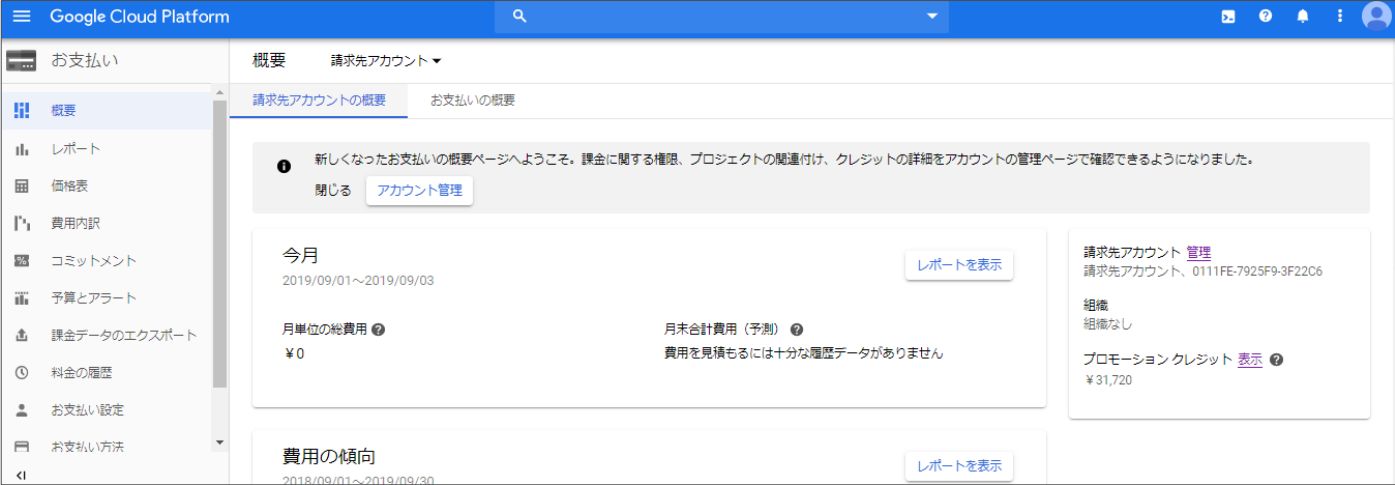The image size is (1395, 485).
Task: Click the ¥0 monthly total value
Action: coord(293,353)
